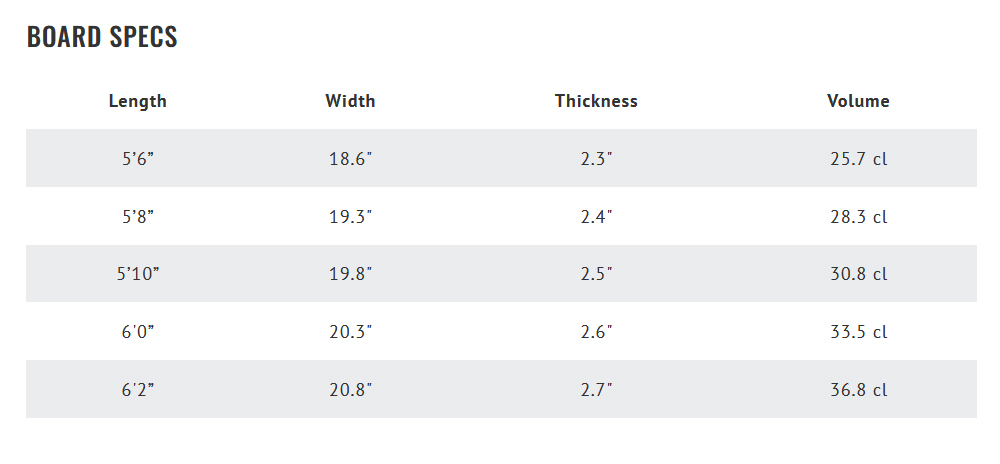Click the 20.3" width cell

(350, 332)
